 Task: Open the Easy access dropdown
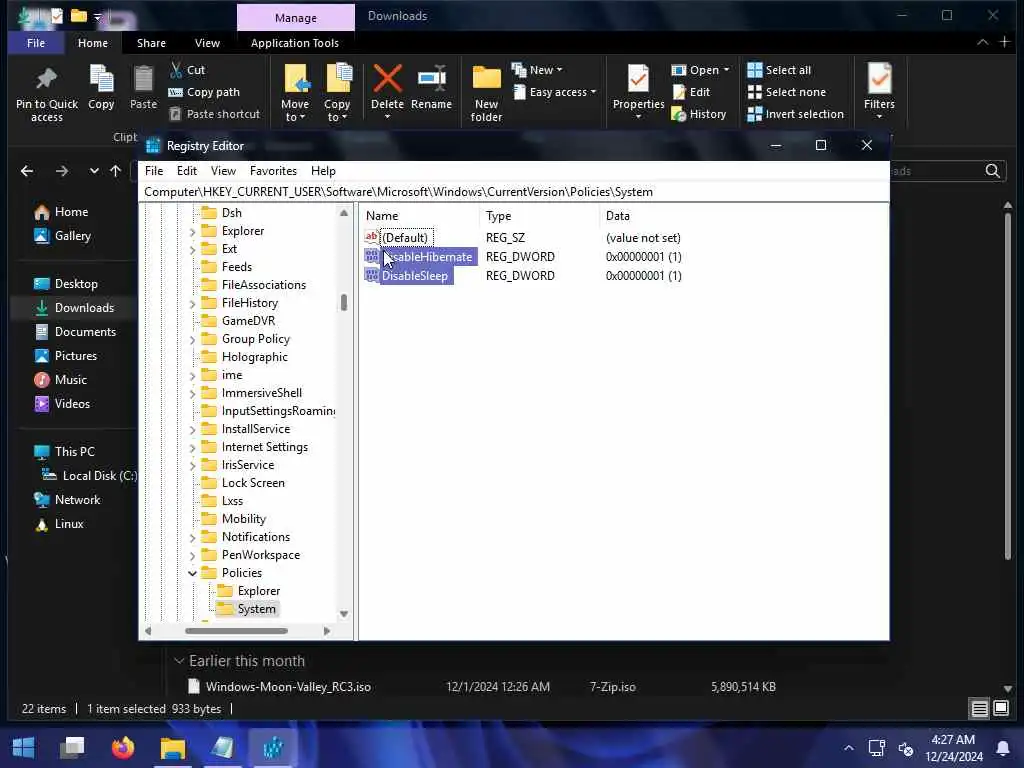click(x=554, y=92)
